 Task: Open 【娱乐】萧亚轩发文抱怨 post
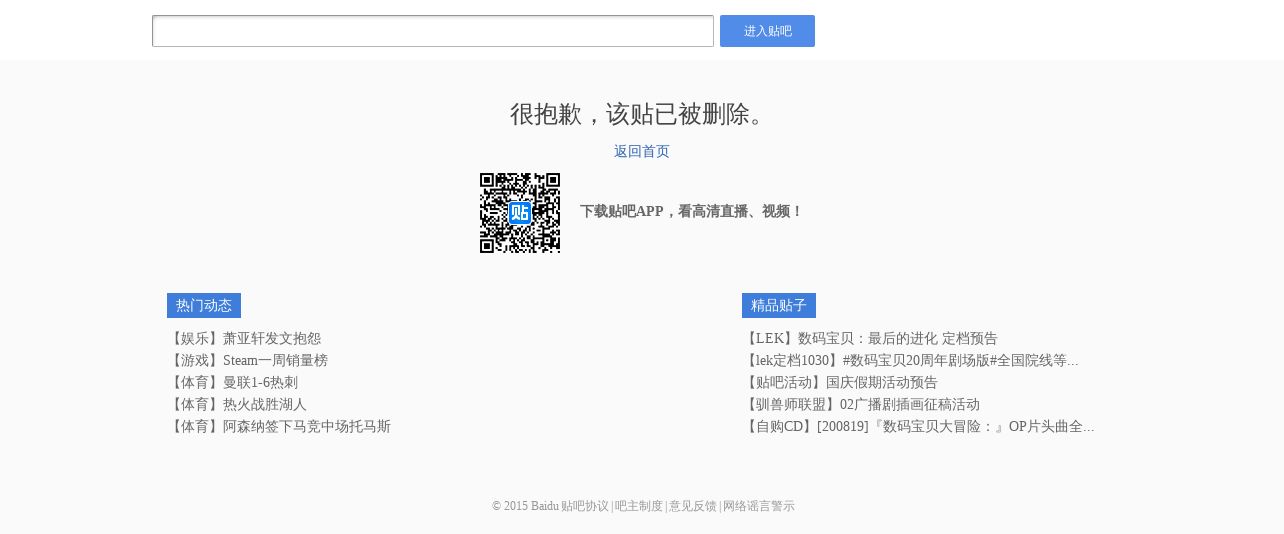[244, 338]
